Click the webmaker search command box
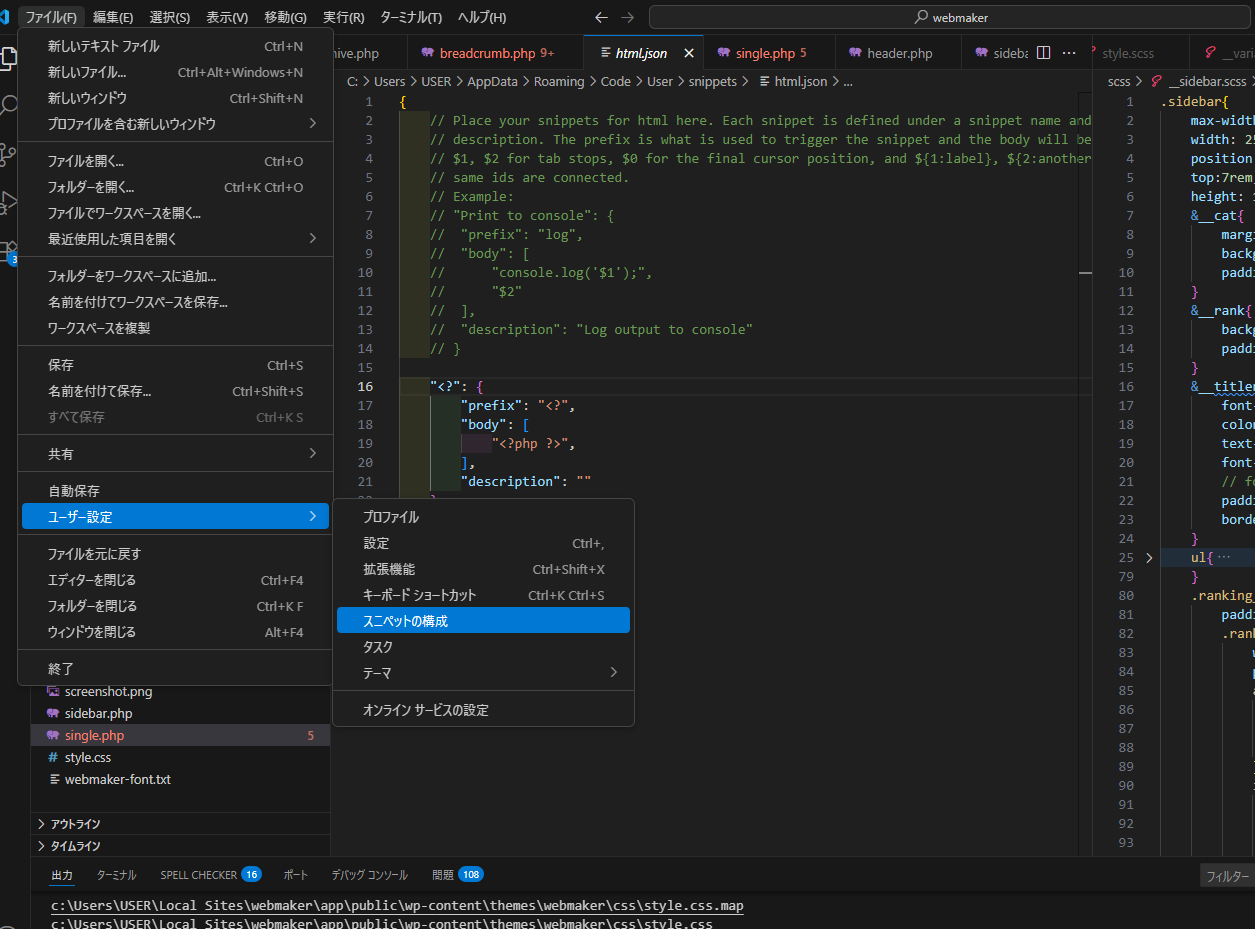Image resolution: width=1255 pixels, height=929 pixels. pyautogui.click(x=950, y=17)
